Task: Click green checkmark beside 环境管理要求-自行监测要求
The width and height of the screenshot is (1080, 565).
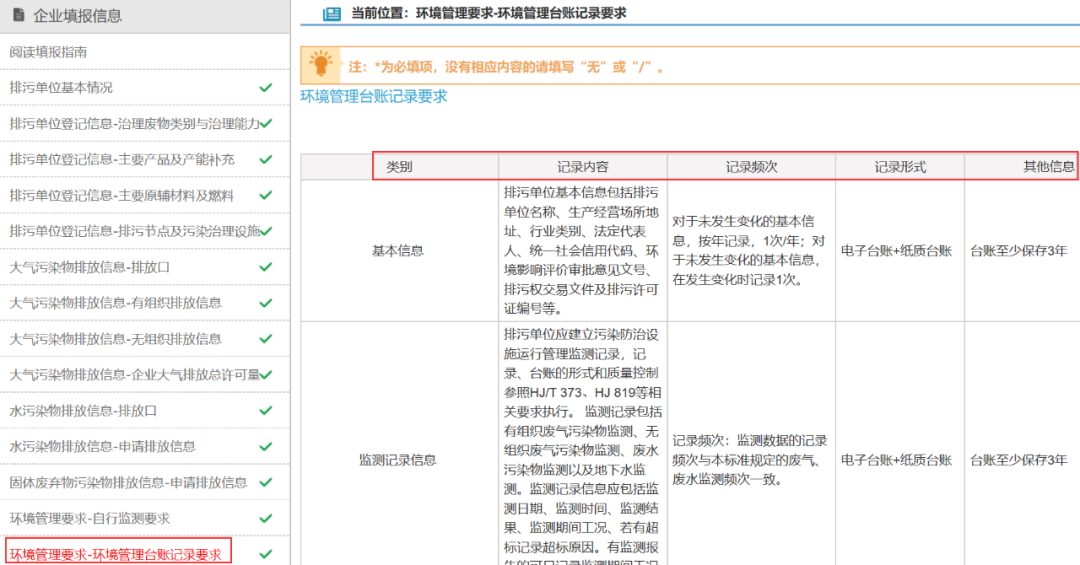Action: (265, 519)
